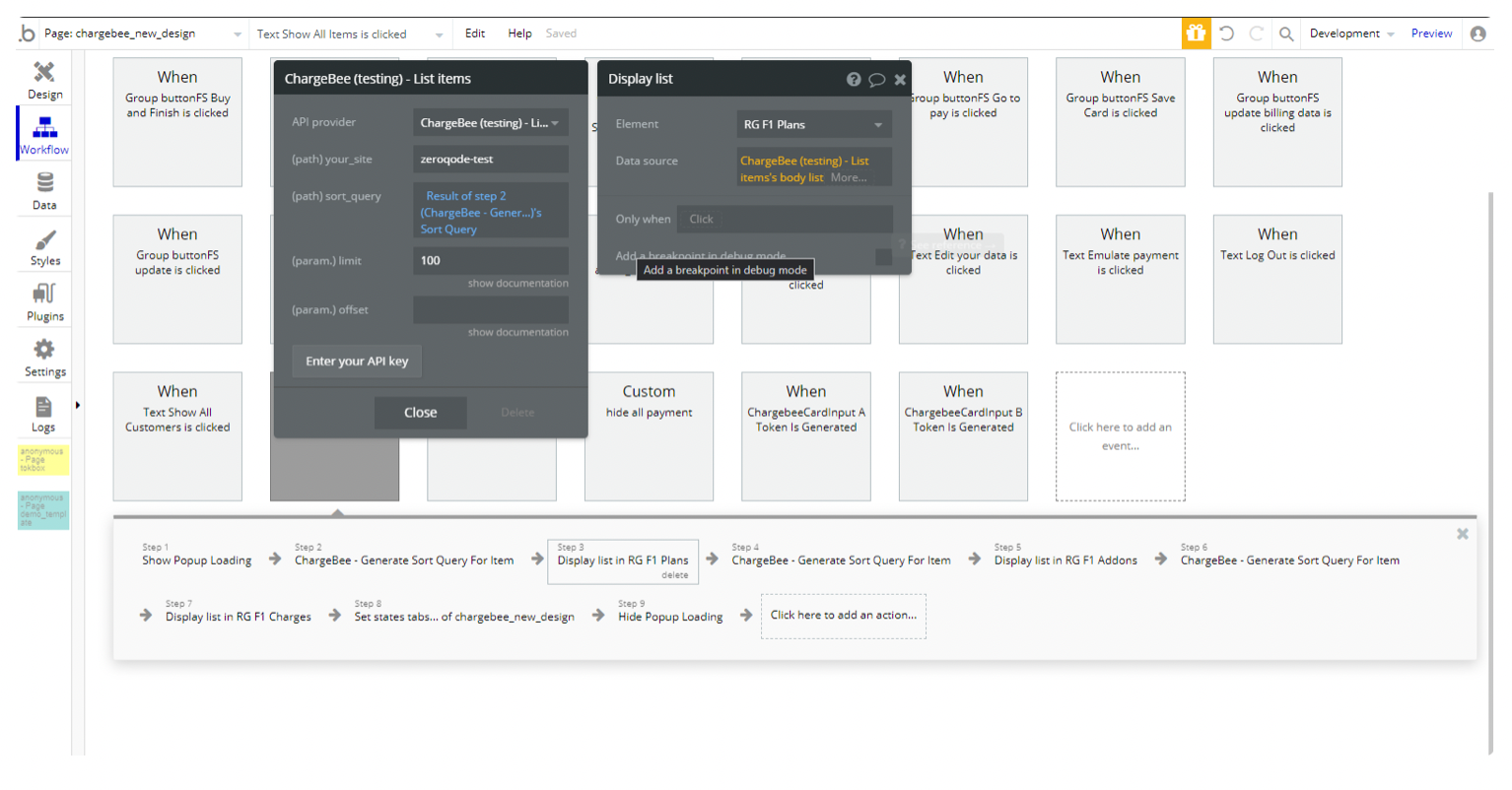This screenshot has height=790, width=1512.
Task: Select Step 7 Display list RG F1 Charges
Action: [238, 611]
